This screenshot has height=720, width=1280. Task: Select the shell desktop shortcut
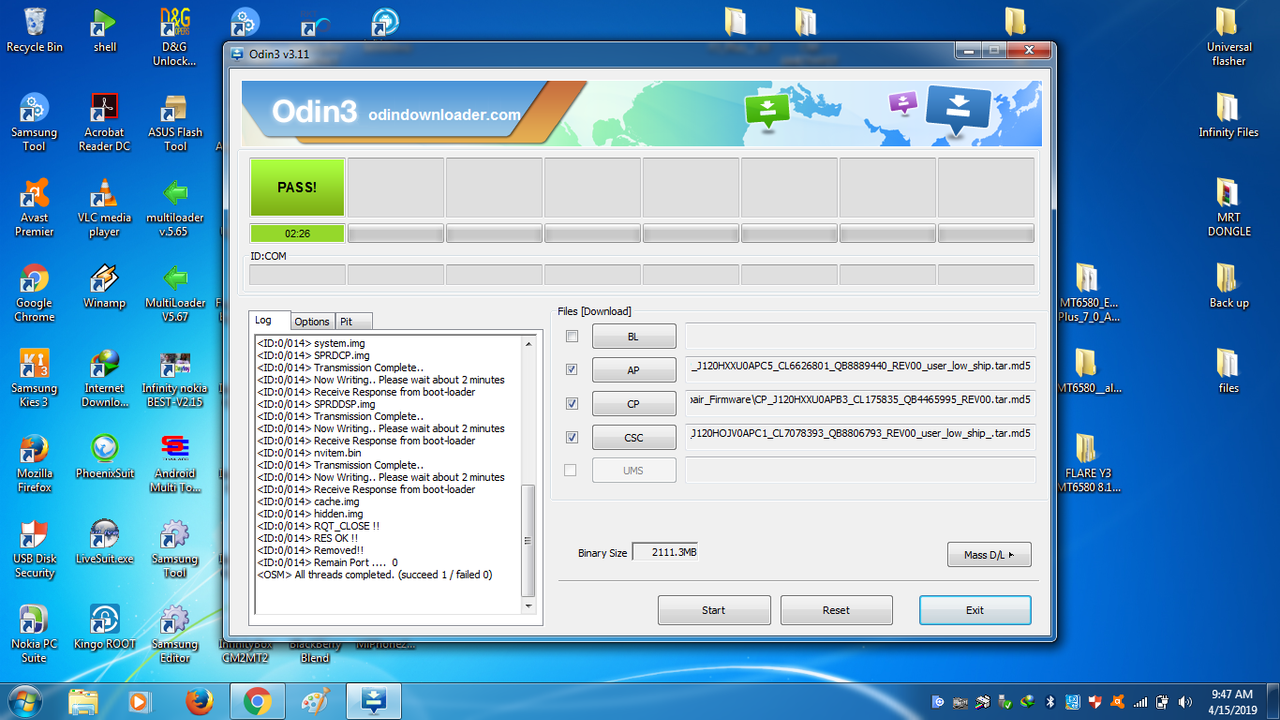104,30
